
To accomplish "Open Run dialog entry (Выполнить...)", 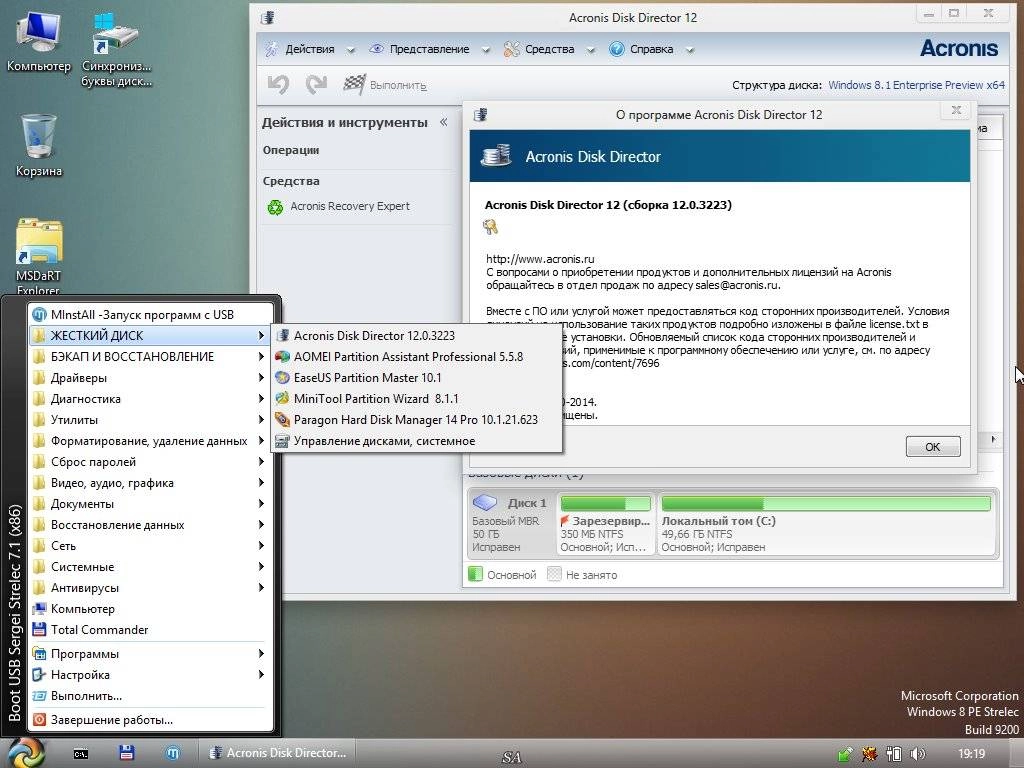I will (x=150, y=696).
